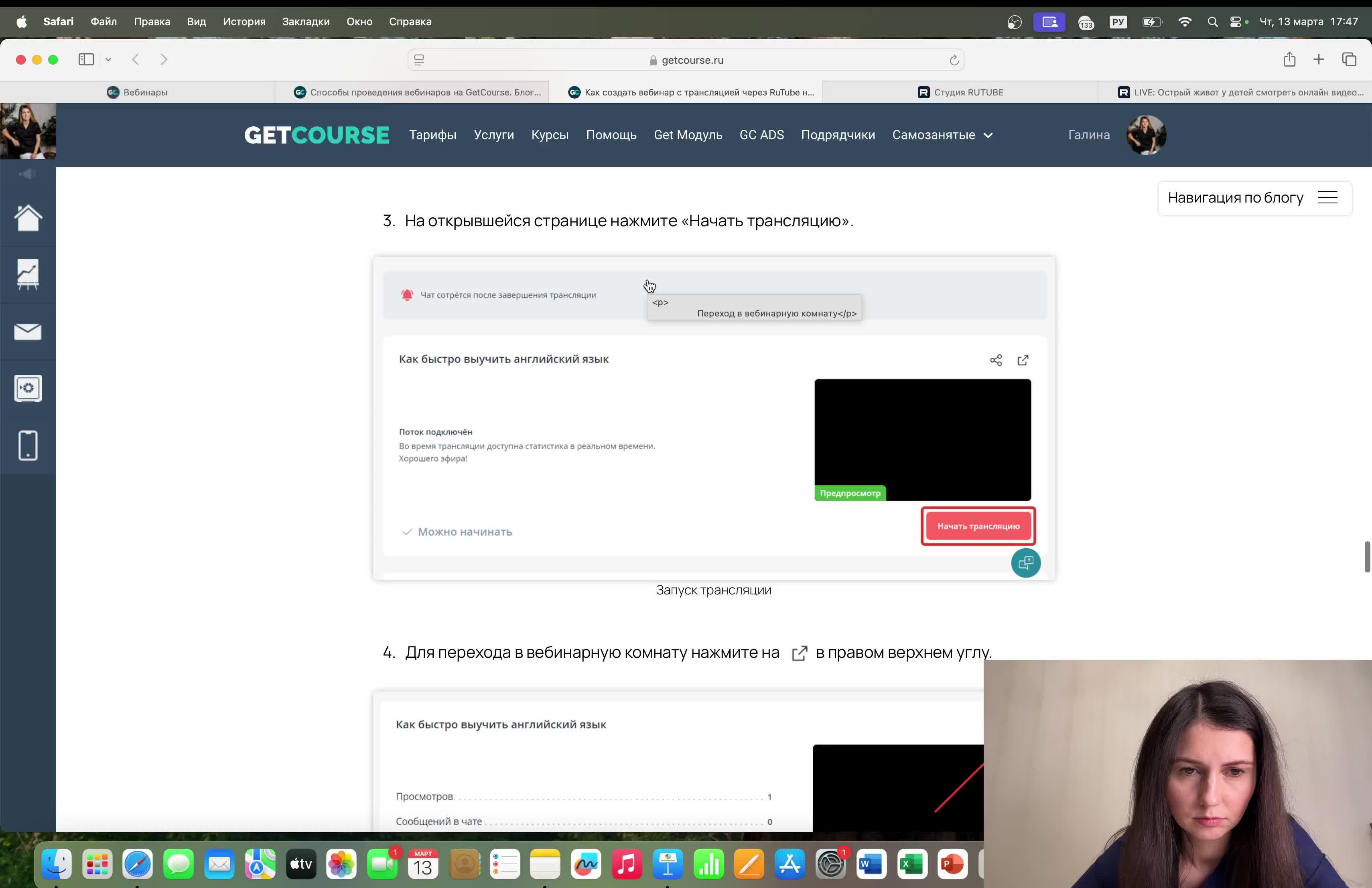The width and height of the screenshot is (1372, 888).
Task: Open Keynote from the Dock
Action: point(668,863)
